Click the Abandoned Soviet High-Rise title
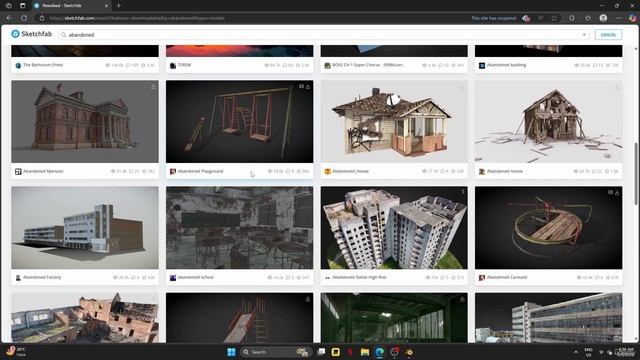This screenshot has height=360, width=640. point(359,277)
